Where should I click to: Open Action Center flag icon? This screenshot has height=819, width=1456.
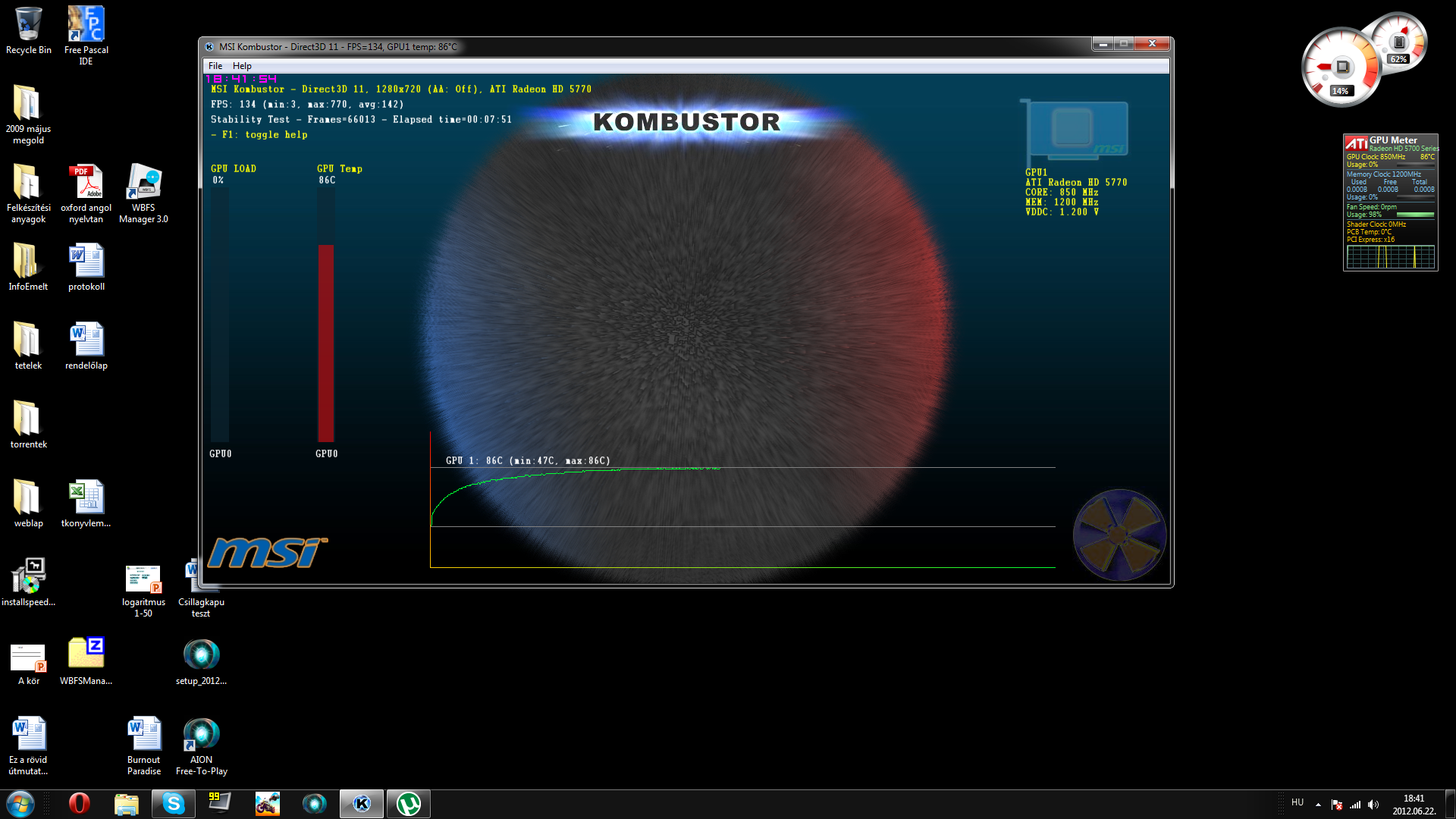click(x=1337, y=805)
